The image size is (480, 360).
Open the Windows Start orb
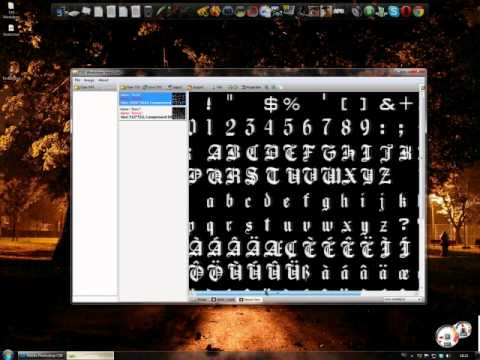pos(7,354)
